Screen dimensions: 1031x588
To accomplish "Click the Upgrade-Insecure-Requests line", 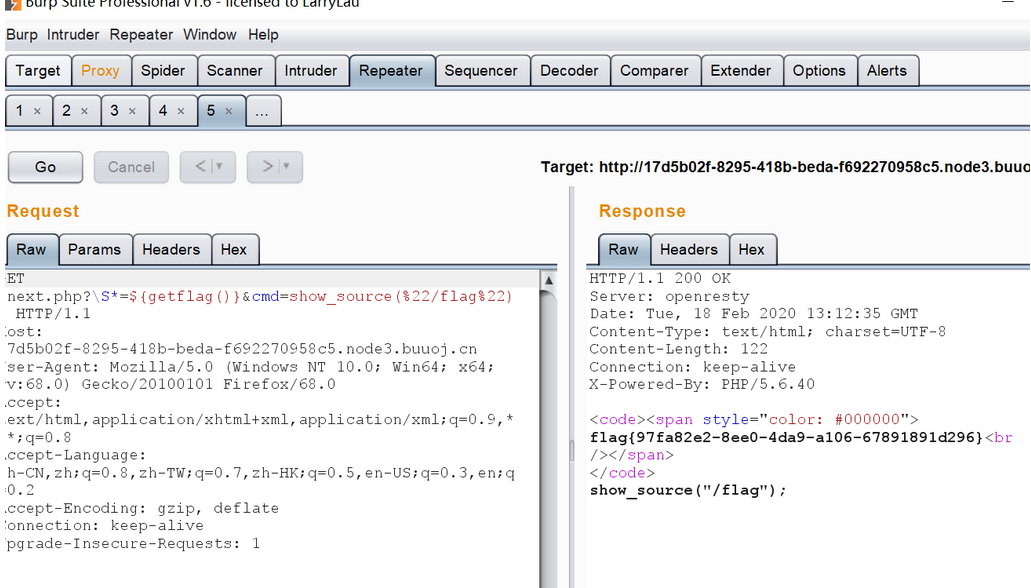I will point(133,544).
